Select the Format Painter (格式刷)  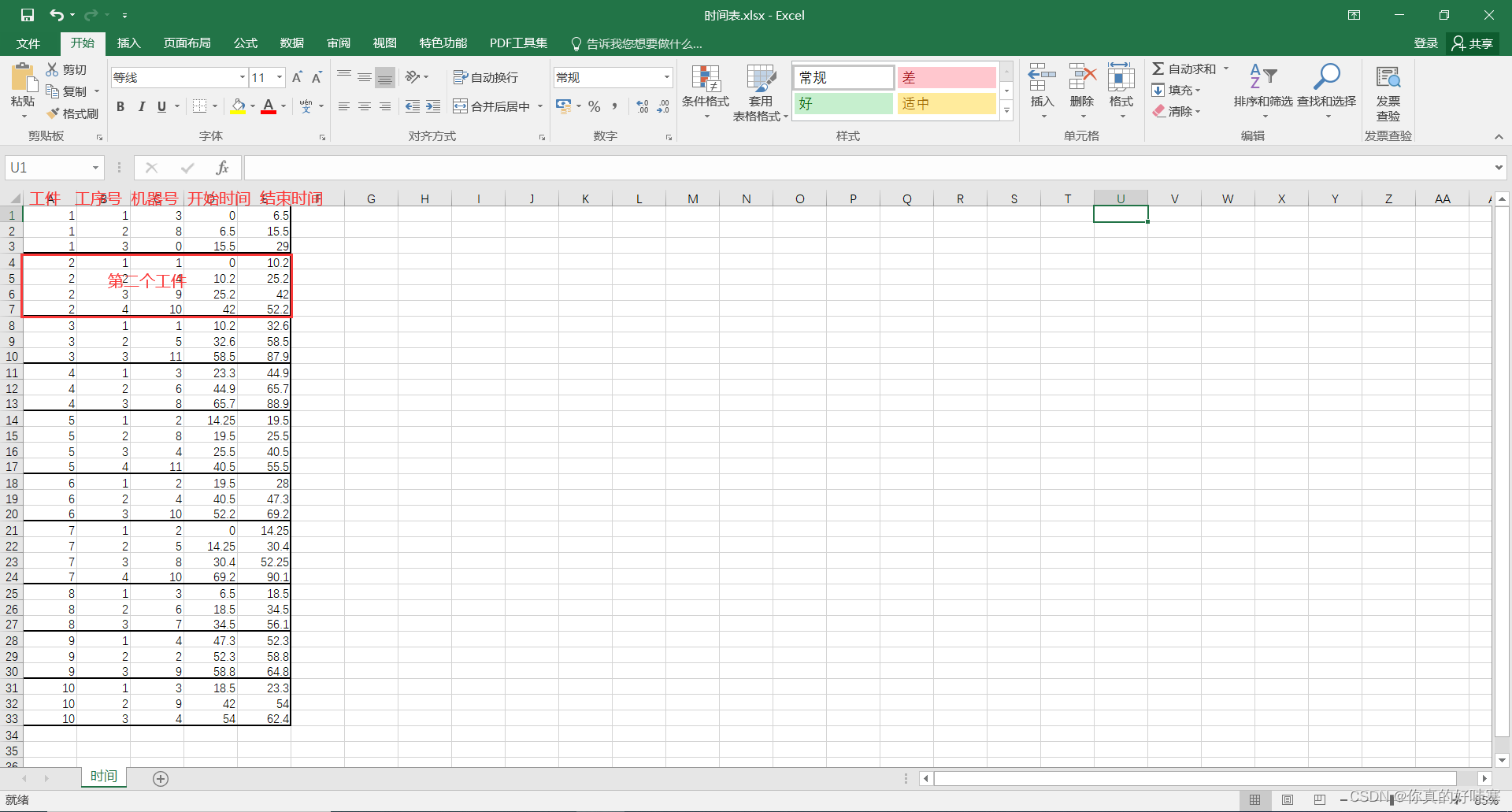[72, 113]
